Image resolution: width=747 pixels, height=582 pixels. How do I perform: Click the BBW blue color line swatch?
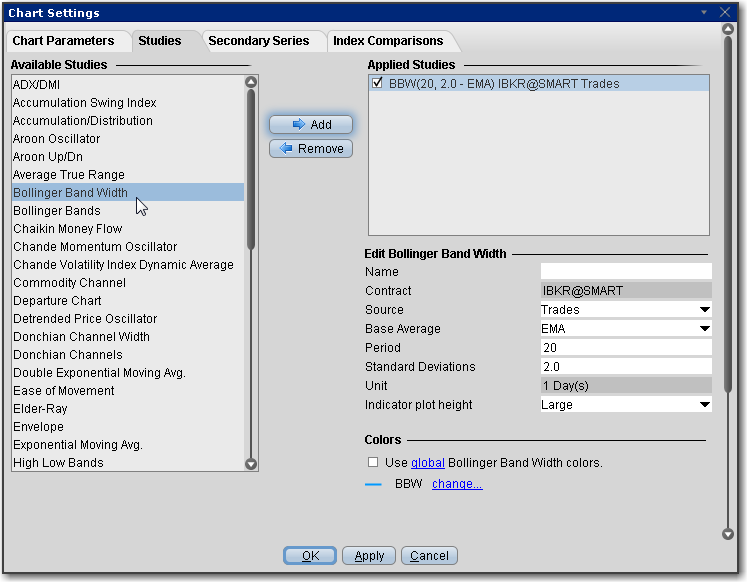pyautogui.click(x=374, y=484)
